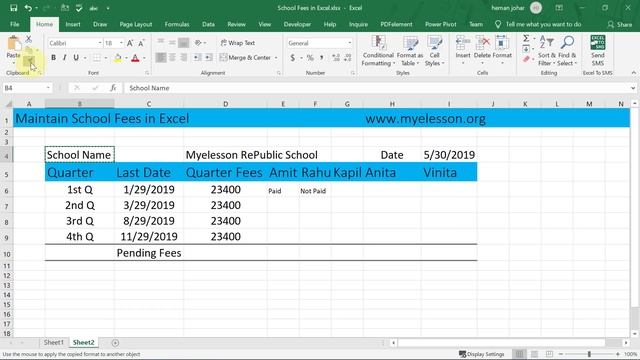Increase font size with the large A
The image size is (640, 360).
(x=130, y=43)
